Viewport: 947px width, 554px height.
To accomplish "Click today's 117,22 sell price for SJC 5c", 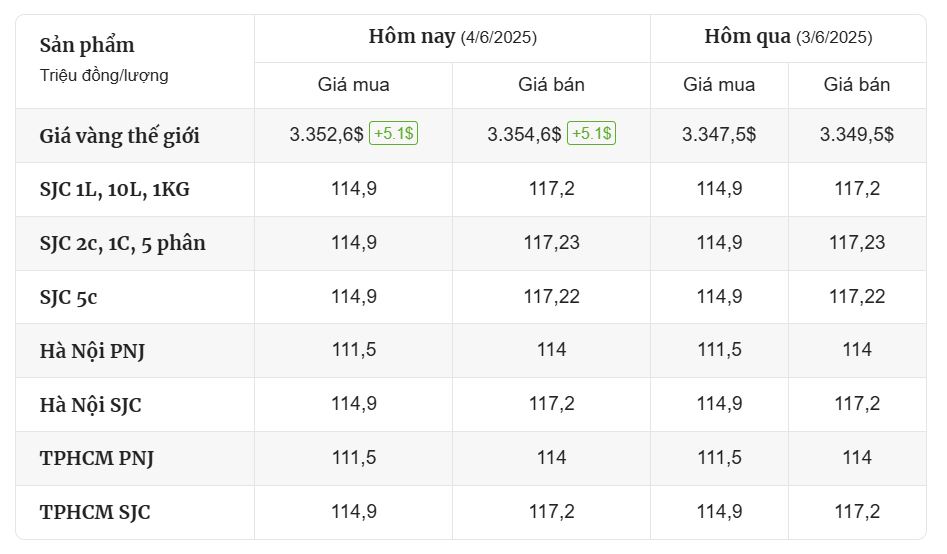I will click(x=551, y=297).
